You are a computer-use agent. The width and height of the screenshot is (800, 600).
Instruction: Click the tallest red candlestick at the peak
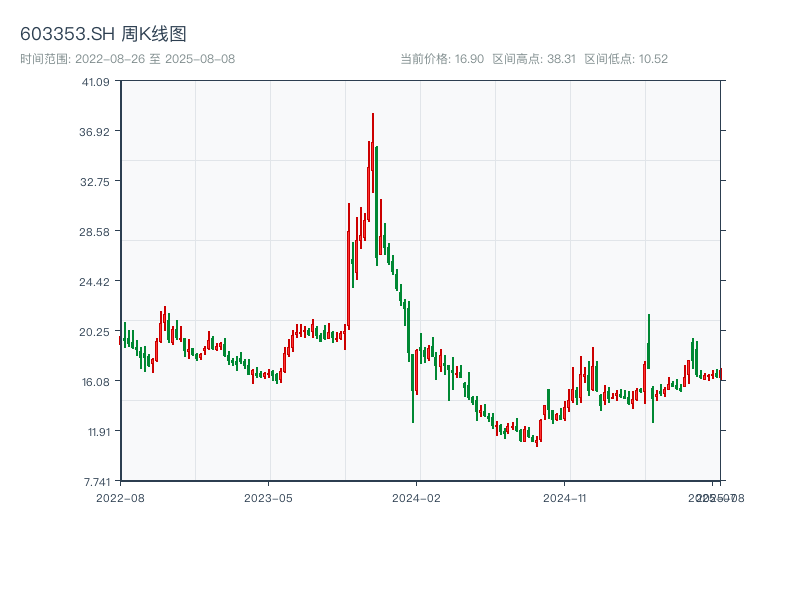[373, 153]
